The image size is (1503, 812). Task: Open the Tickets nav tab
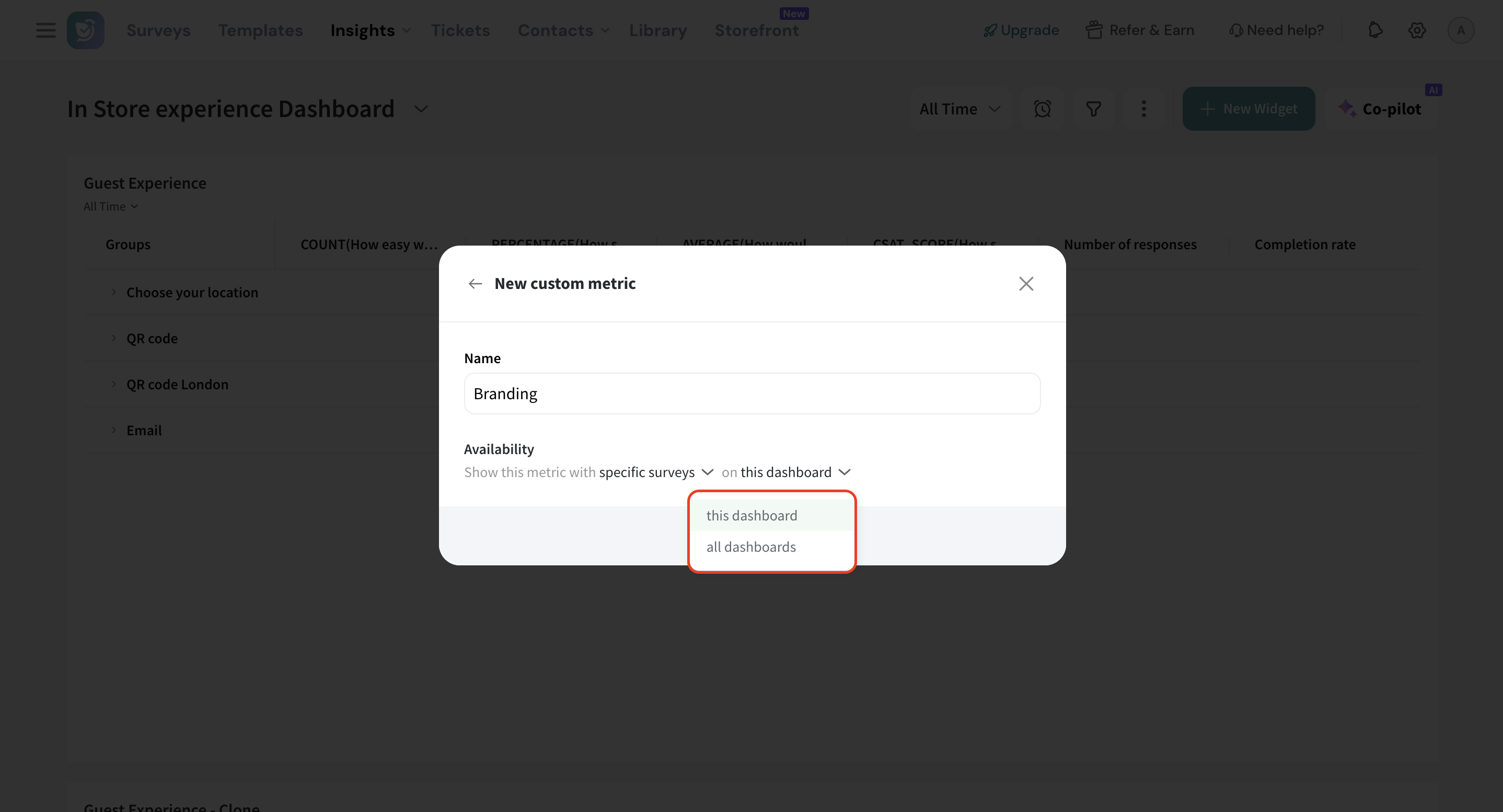point(460,30)
